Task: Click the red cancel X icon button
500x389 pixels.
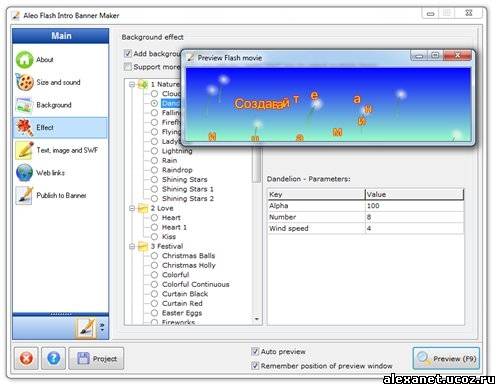Action: coord(26,358)
